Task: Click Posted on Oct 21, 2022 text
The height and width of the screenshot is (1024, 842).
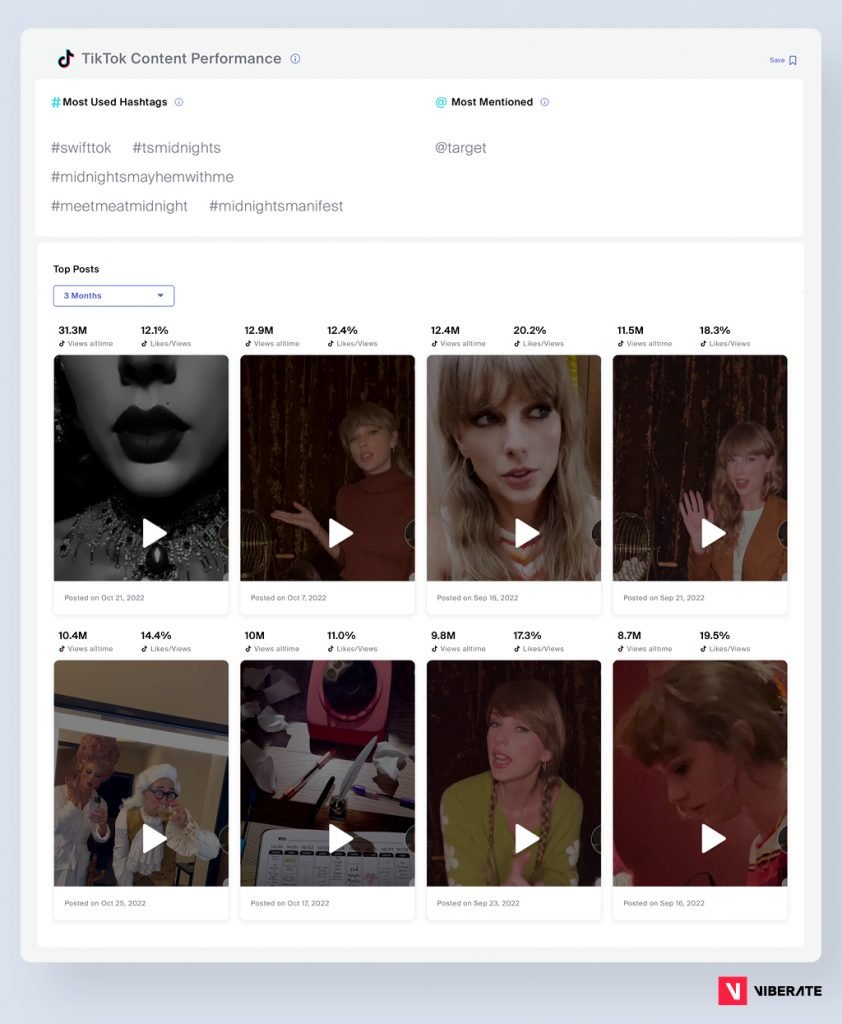Action: [x=105, y=598]
